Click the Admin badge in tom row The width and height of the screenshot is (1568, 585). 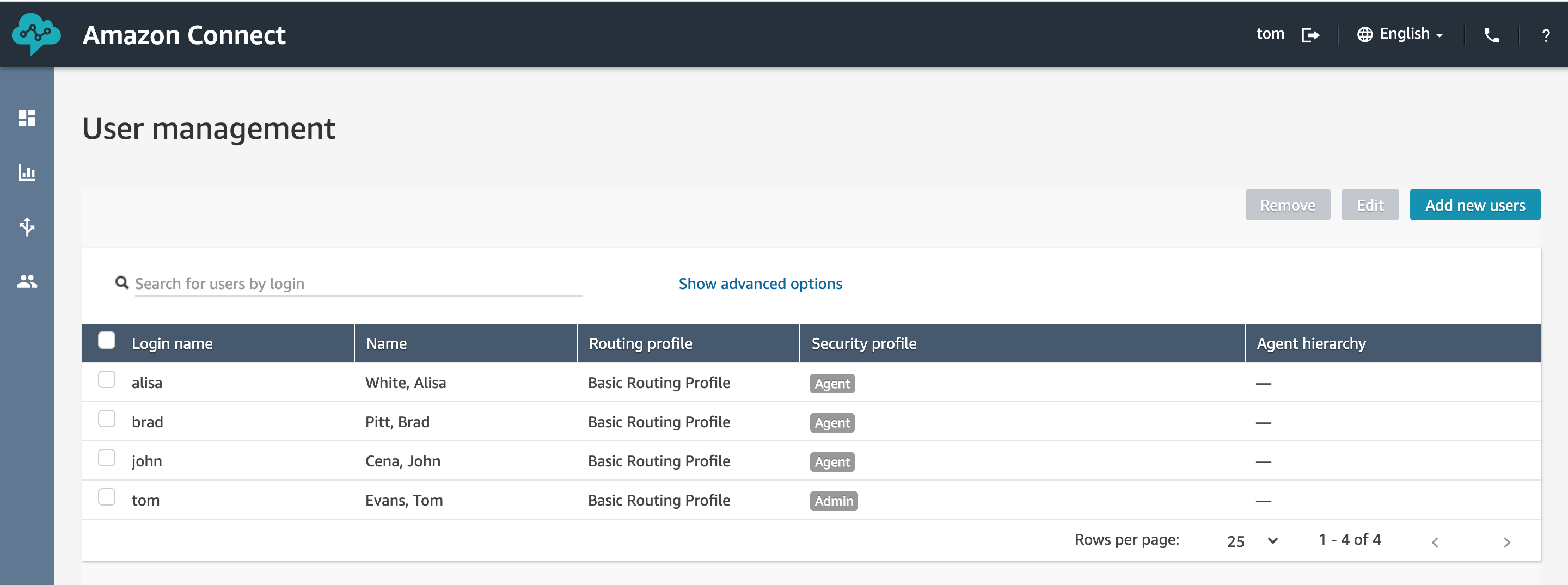834,501
